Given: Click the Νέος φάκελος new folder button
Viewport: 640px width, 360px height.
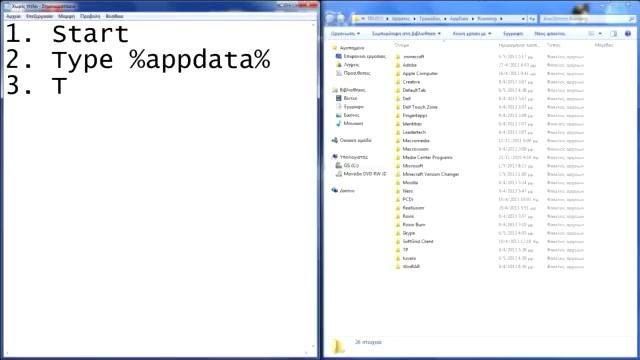Looking at the screenshot, I should point(549,33).
